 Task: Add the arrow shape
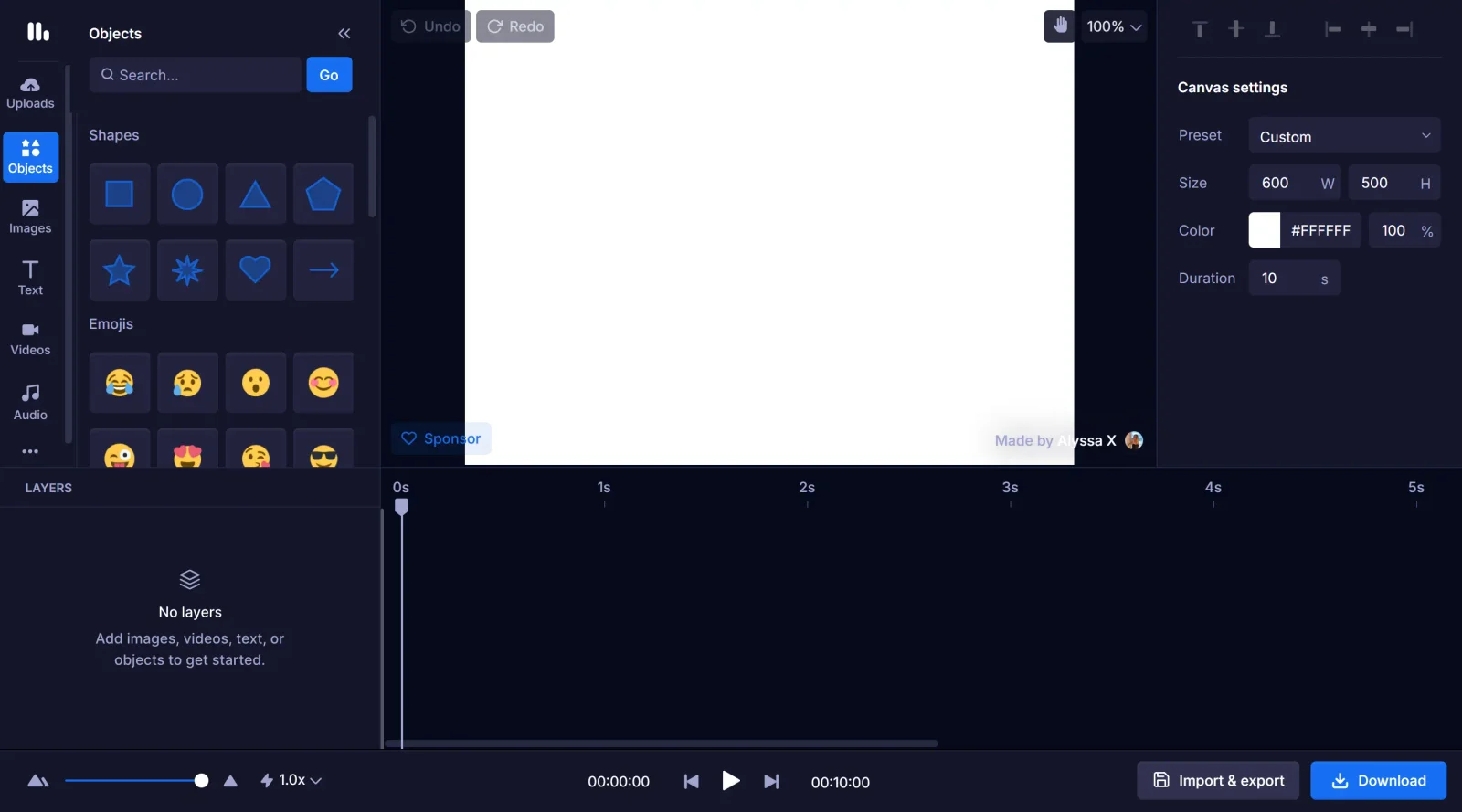pyautogui.click(x=323, y=270)
